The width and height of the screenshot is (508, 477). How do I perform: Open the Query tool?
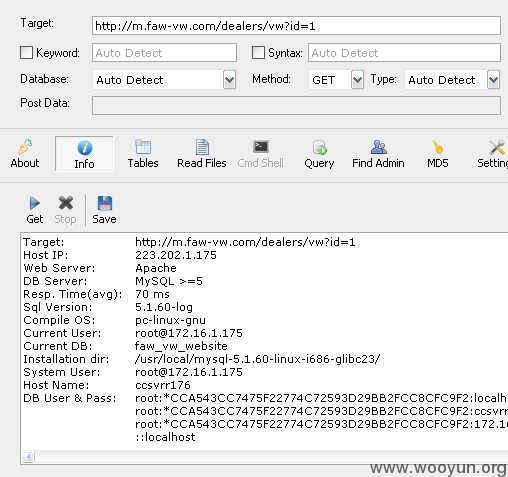(319, 154)
